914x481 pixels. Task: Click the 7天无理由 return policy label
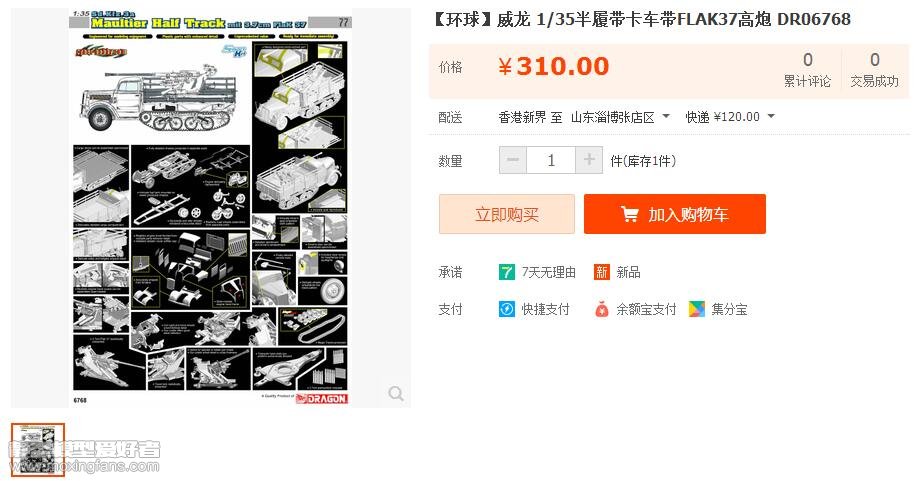tap(549, 272)
